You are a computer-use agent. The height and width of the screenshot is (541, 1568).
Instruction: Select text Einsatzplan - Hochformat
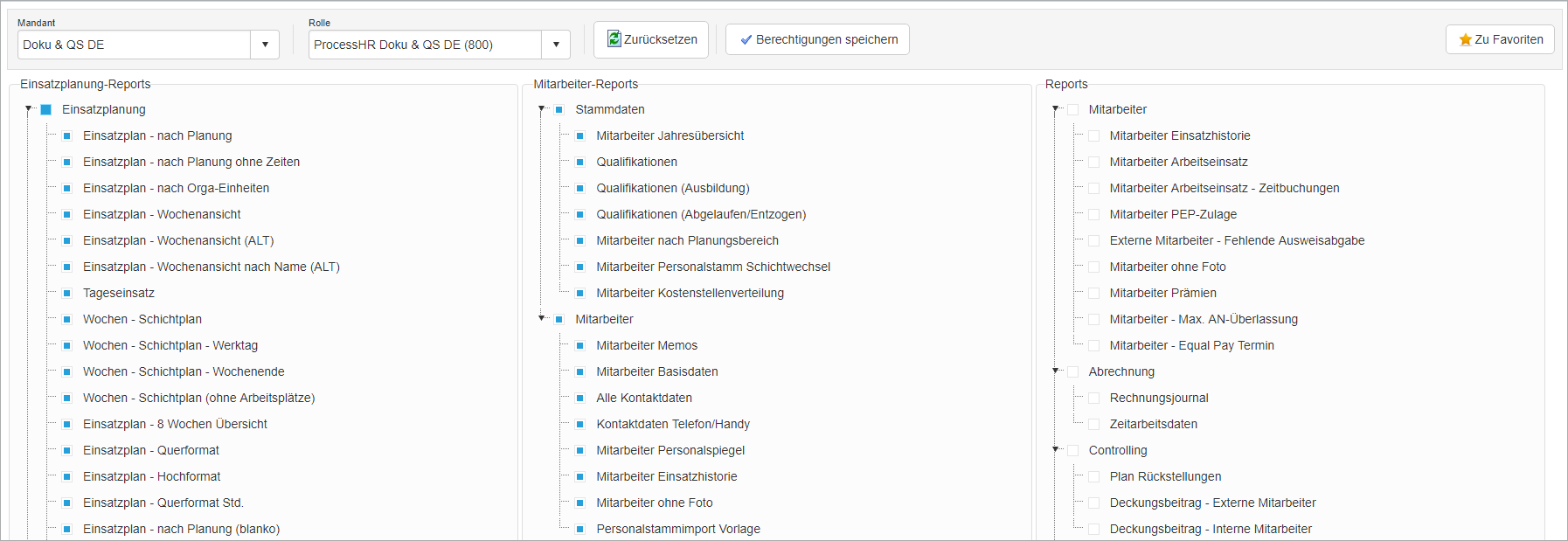coord(152,476)
